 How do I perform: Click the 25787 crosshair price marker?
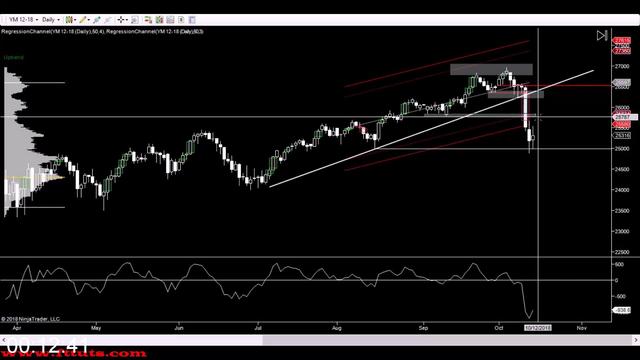pyautogui.click(x=625, y=117)
